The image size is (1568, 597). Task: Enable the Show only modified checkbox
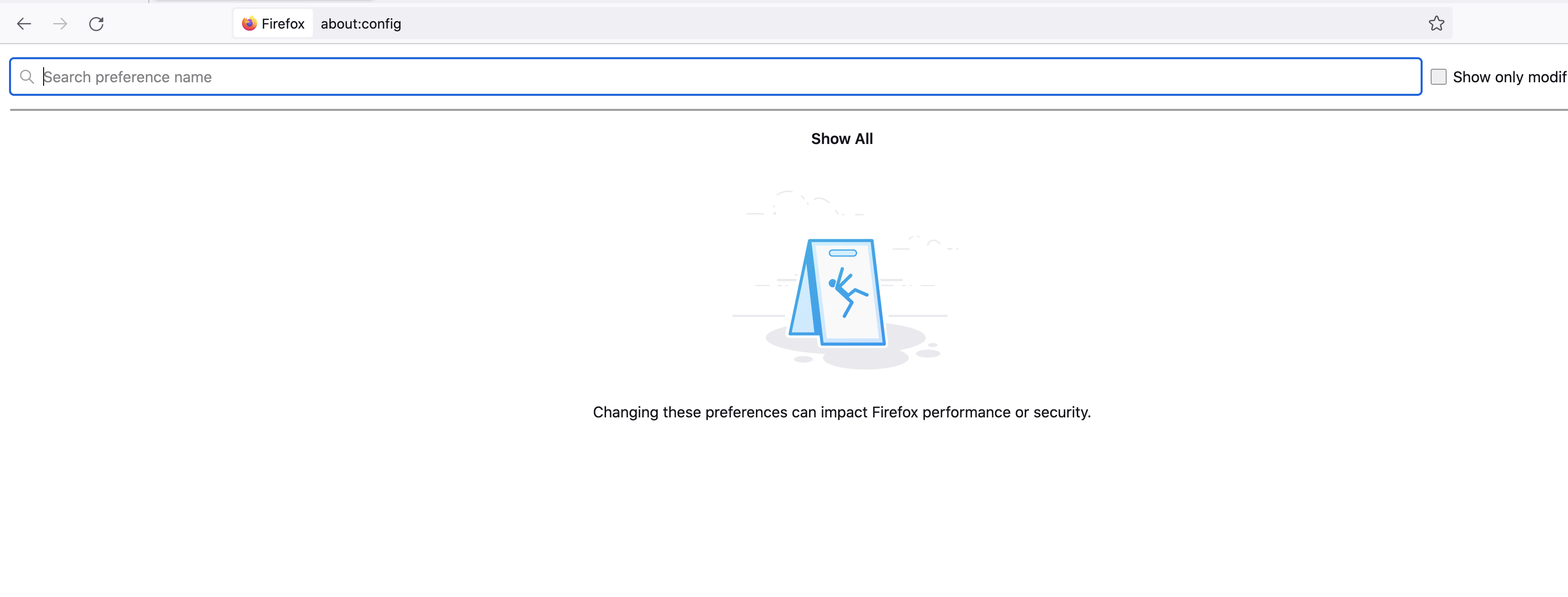pos(1438,77)
